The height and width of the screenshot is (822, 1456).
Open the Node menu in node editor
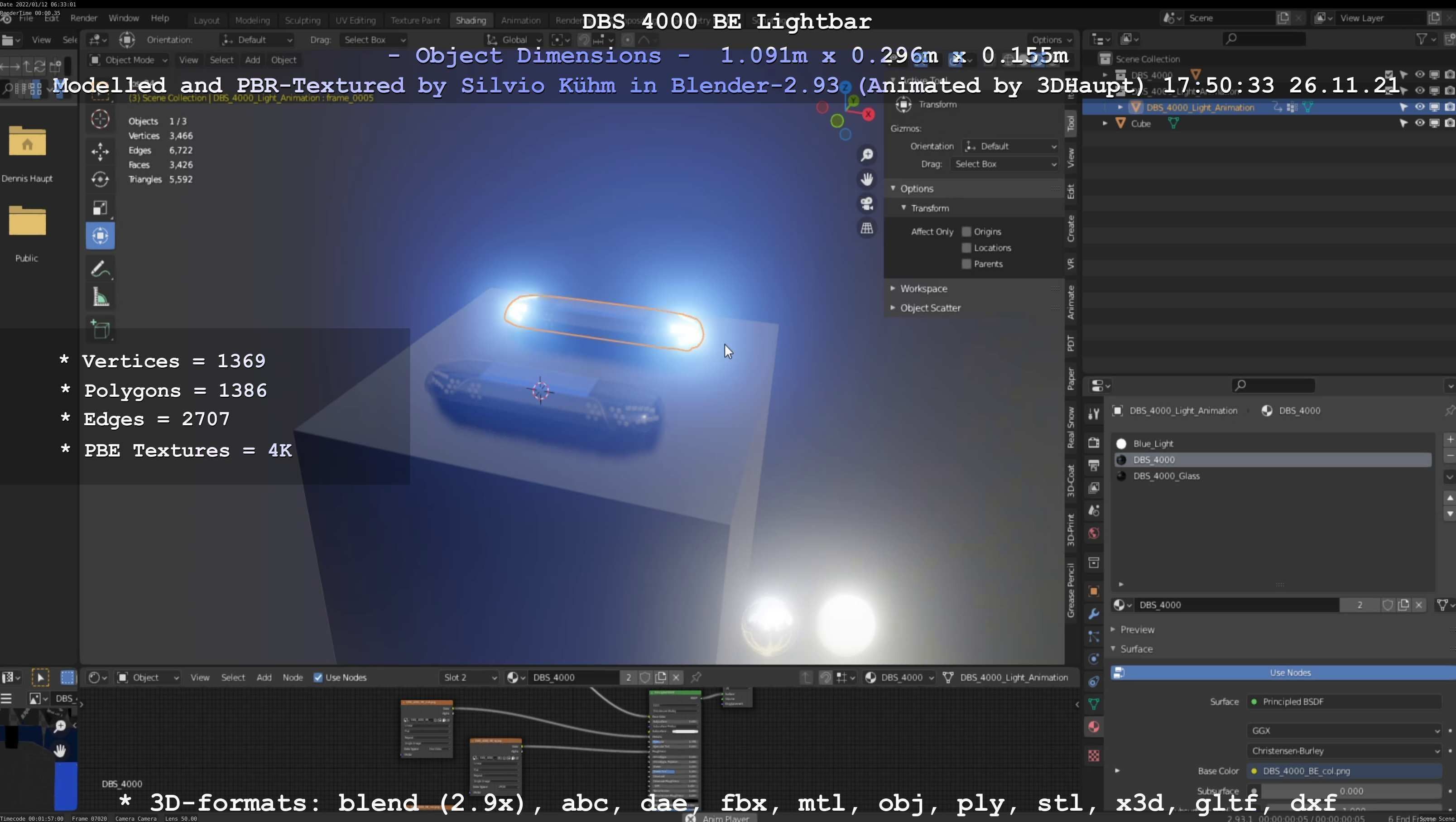click(x=293, y=677)
